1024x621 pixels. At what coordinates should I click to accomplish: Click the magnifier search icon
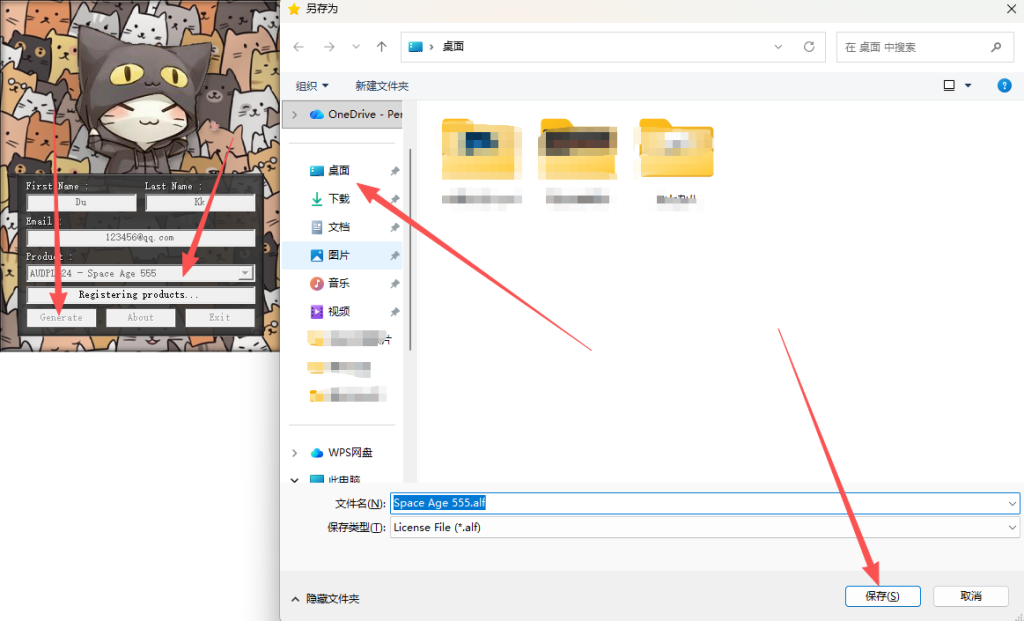pyautogui.click(x=996, y=46)
